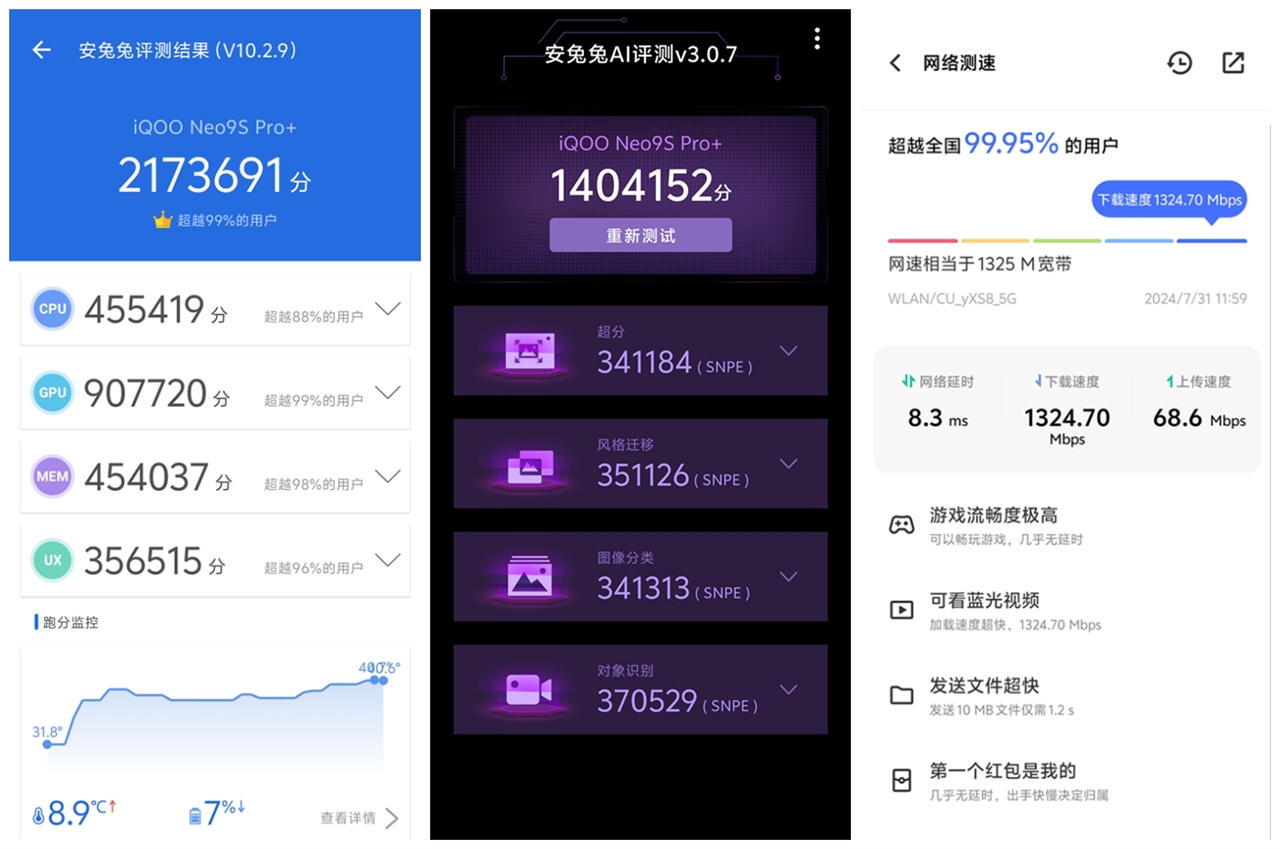The image size is (1280, 849).
Task: Expand the 超分 score breakdown
Action: (x=789, y=351)
